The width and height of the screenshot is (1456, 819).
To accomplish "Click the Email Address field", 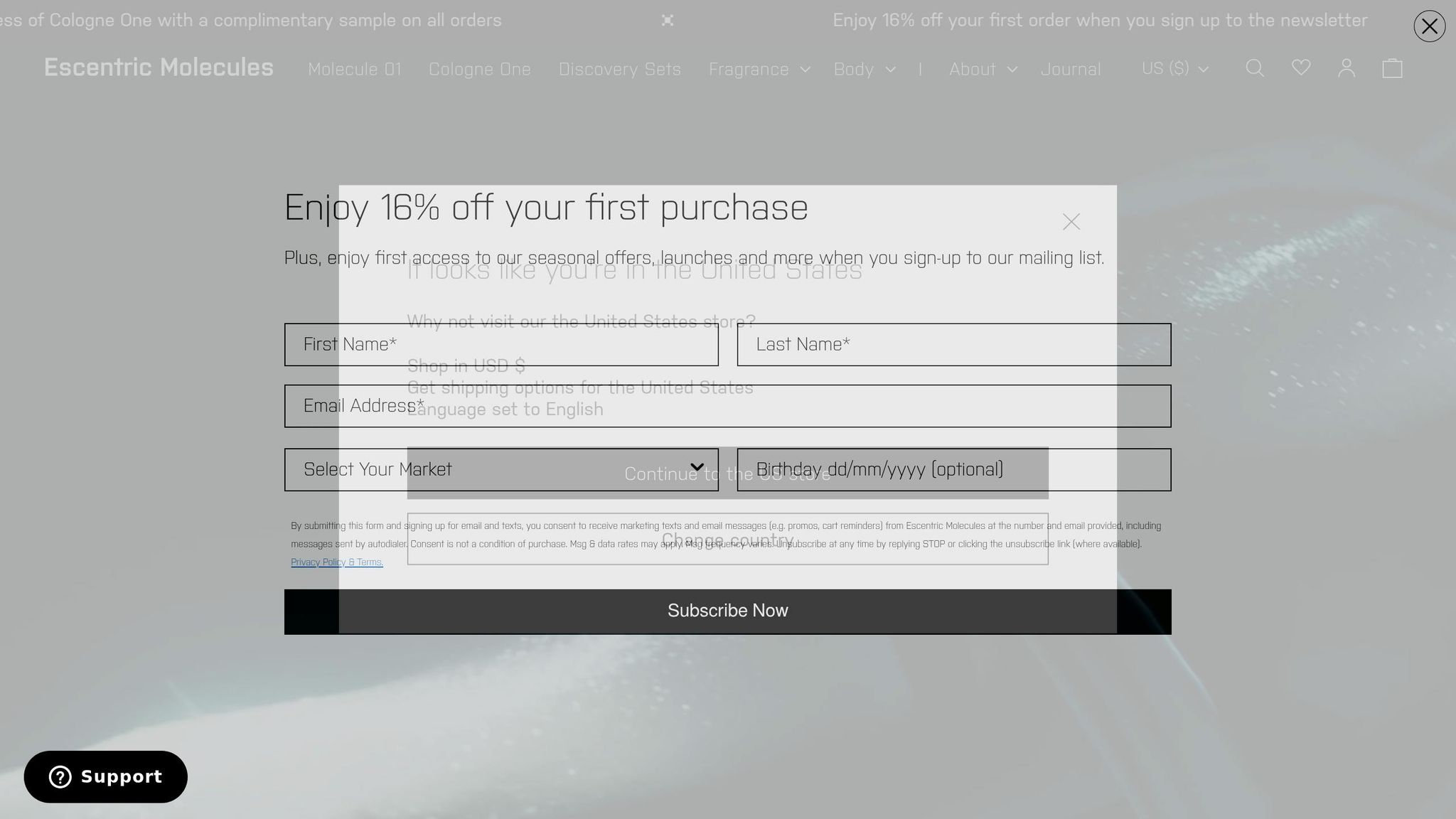I will (728, 406).
